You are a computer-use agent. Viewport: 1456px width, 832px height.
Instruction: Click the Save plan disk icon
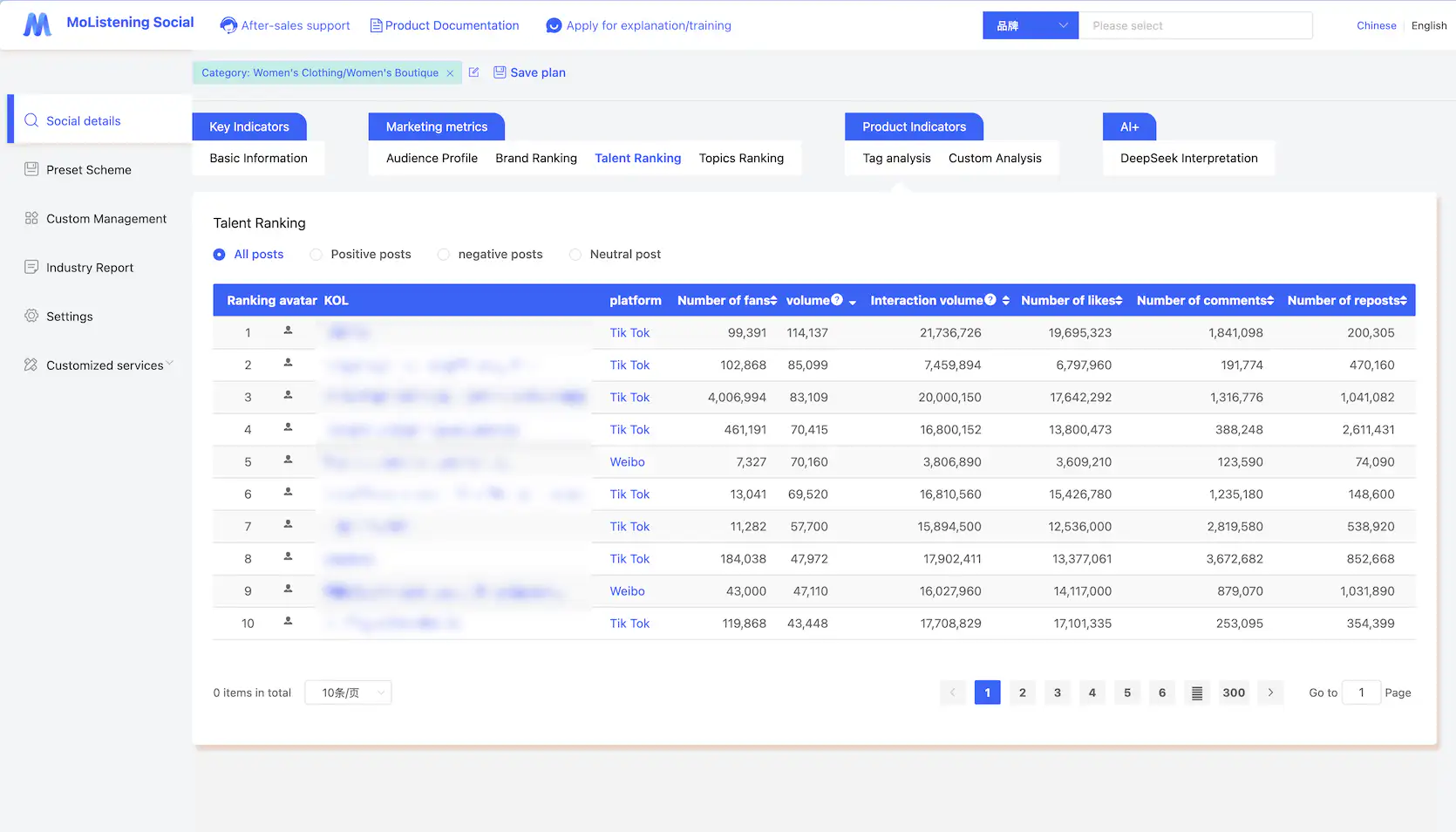click(x=500, y=72)
